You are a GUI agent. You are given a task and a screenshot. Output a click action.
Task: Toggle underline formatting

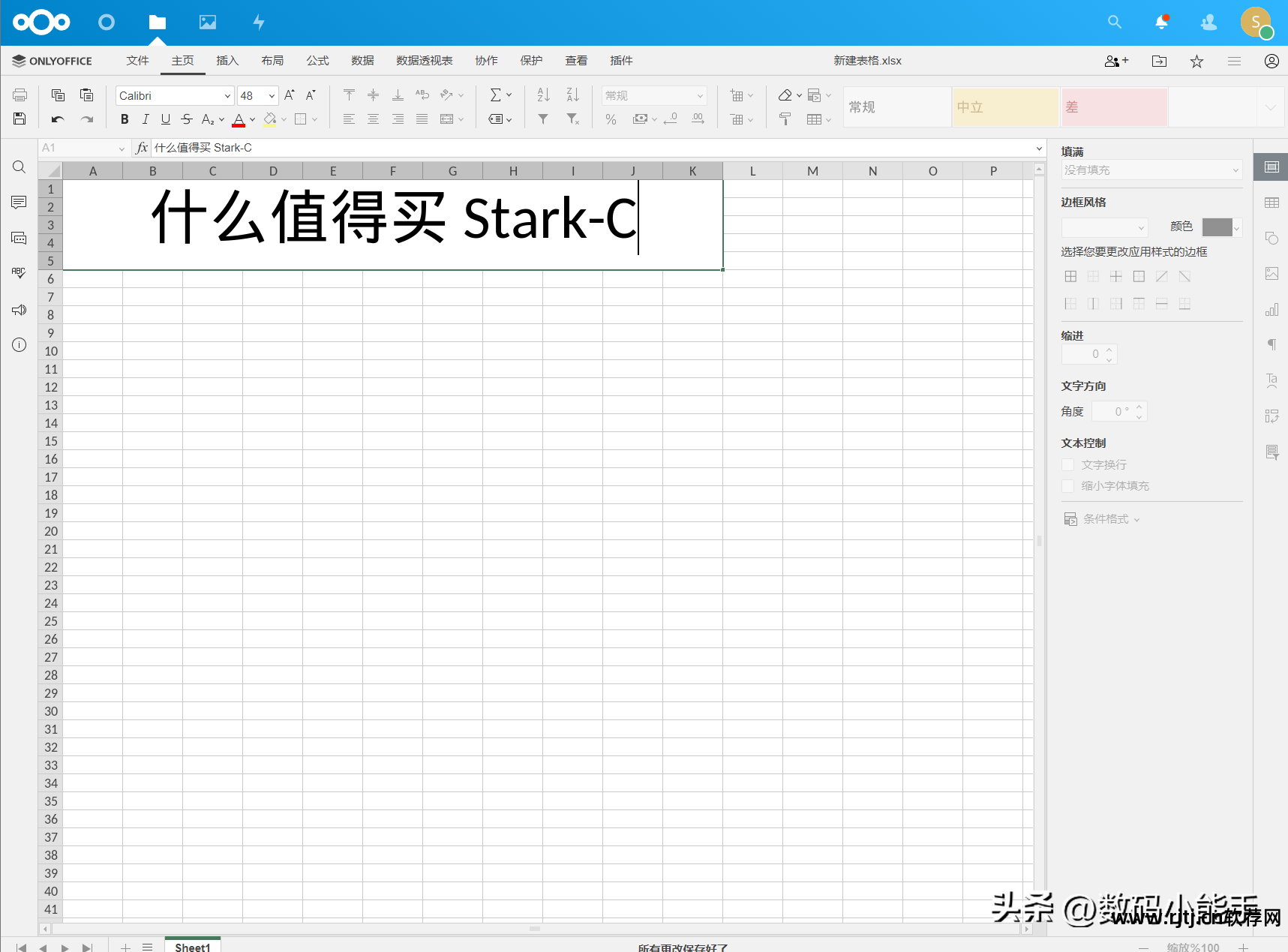point(166,119)
